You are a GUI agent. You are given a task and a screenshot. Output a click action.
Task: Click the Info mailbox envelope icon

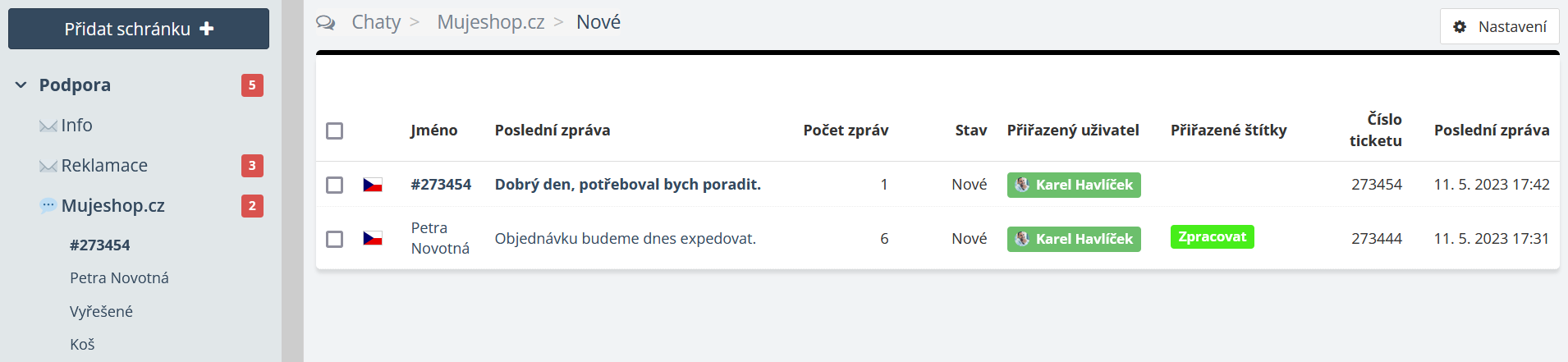48,126
